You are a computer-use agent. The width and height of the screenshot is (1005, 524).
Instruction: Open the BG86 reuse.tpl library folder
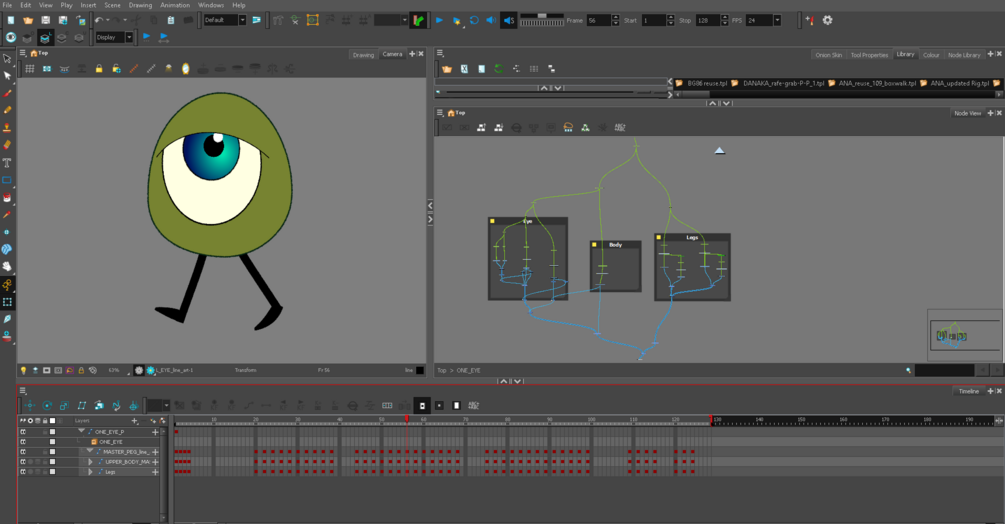[702, 83]
